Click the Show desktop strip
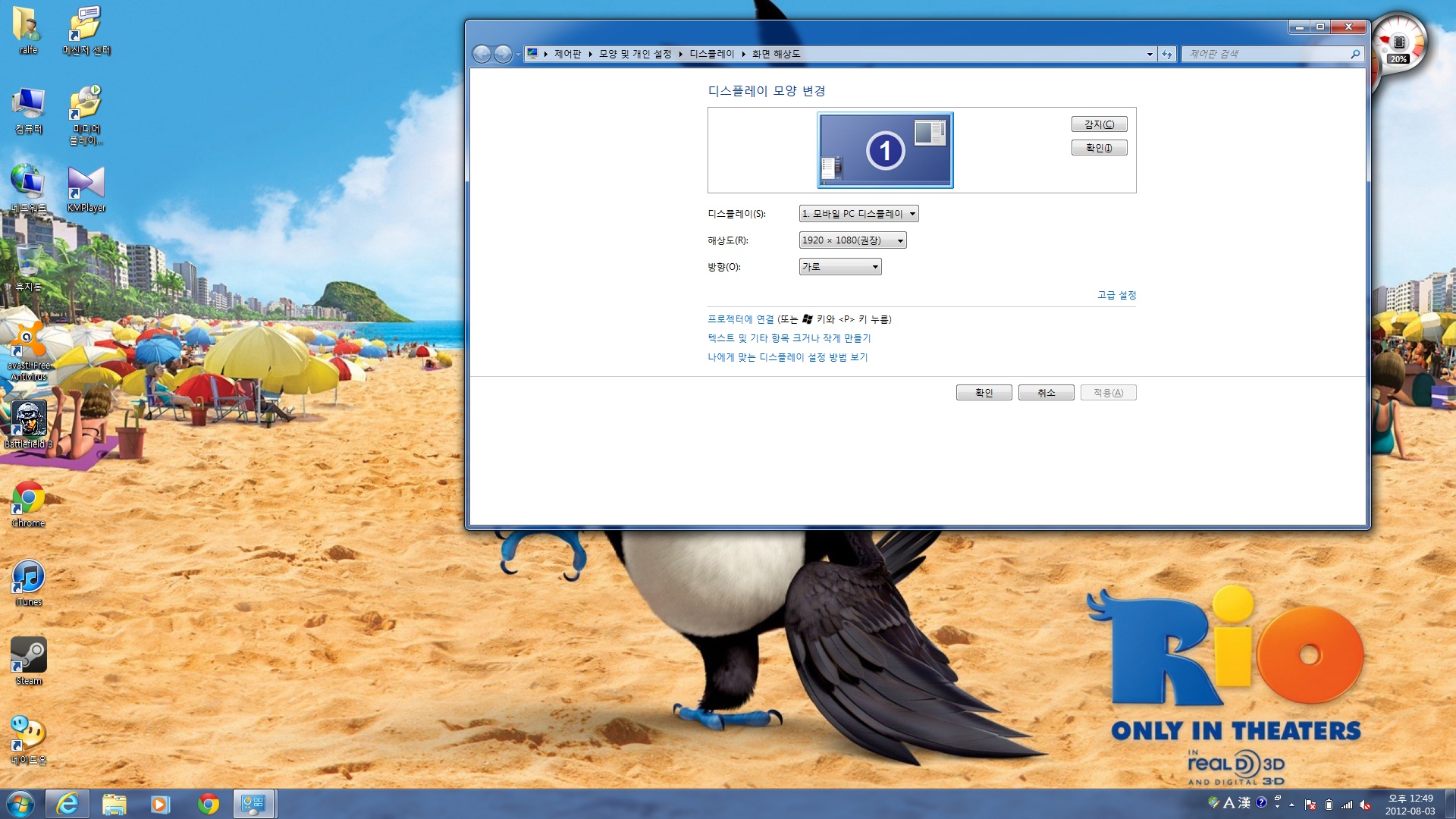The image size is (1456, 819). 1450,804
